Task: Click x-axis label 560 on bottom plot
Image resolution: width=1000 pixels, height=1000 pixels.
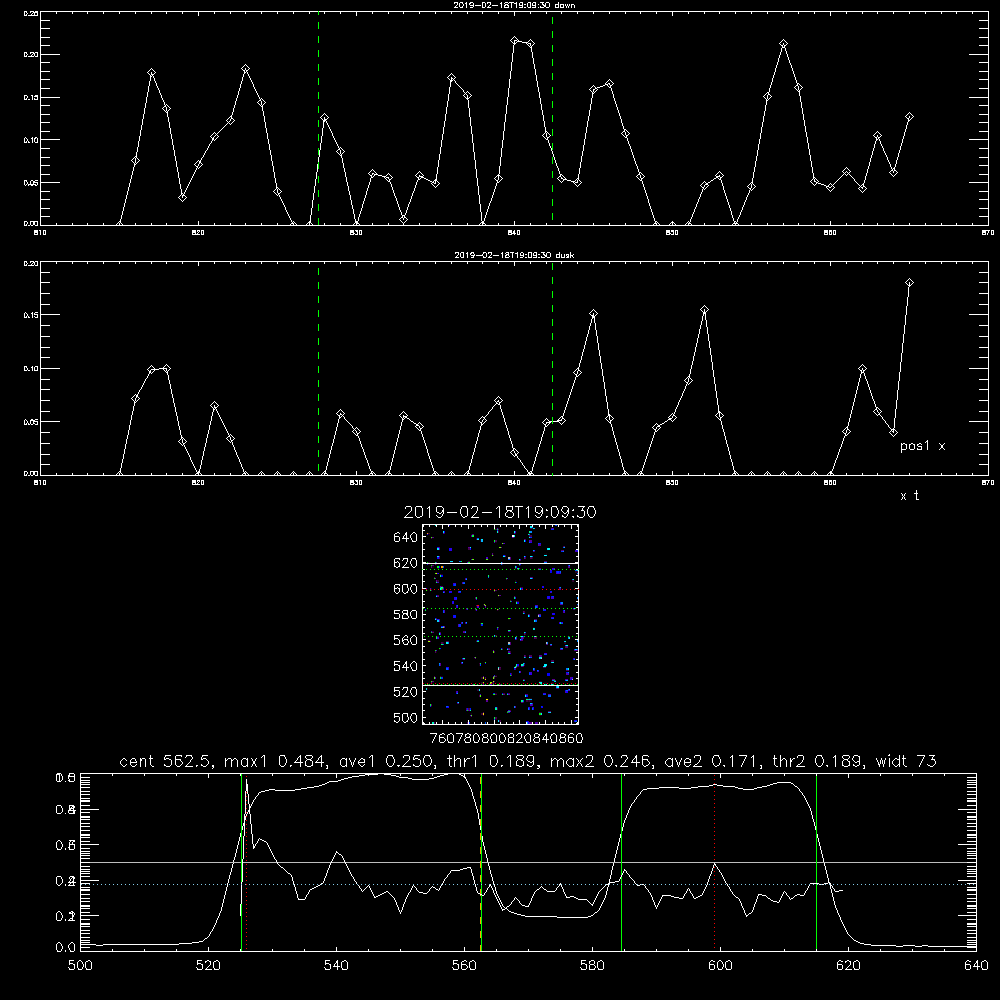Action: coord(464,966)
